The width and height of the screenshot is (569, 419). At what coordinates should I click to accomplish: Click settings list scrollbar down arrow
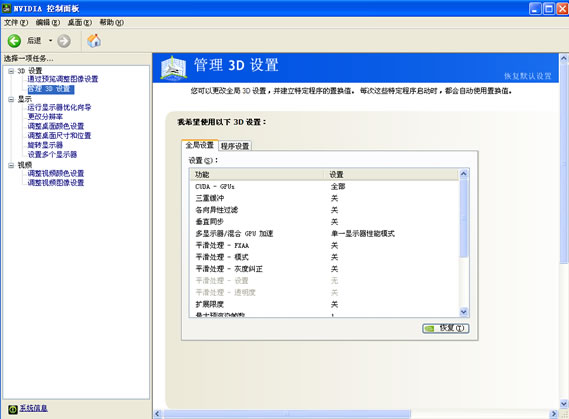464,312
